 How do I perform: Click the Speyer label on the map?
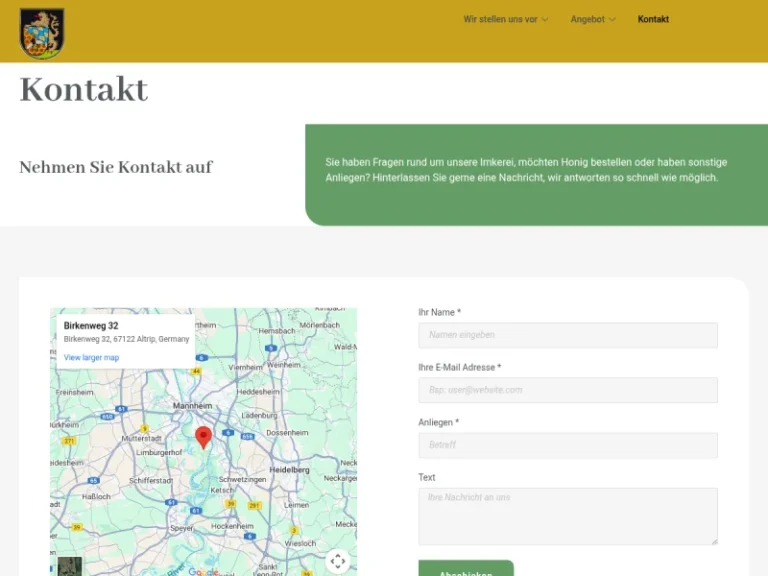pos(181,528)
